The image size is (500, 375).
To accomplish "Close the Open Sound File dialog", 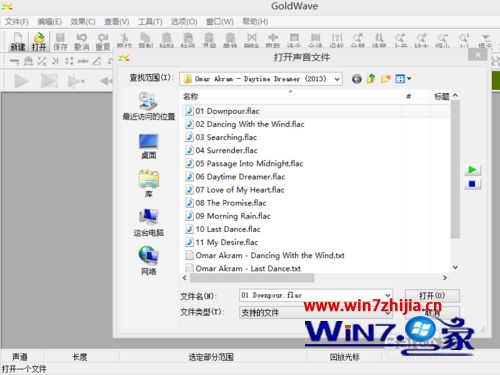I will pos(477,55).
